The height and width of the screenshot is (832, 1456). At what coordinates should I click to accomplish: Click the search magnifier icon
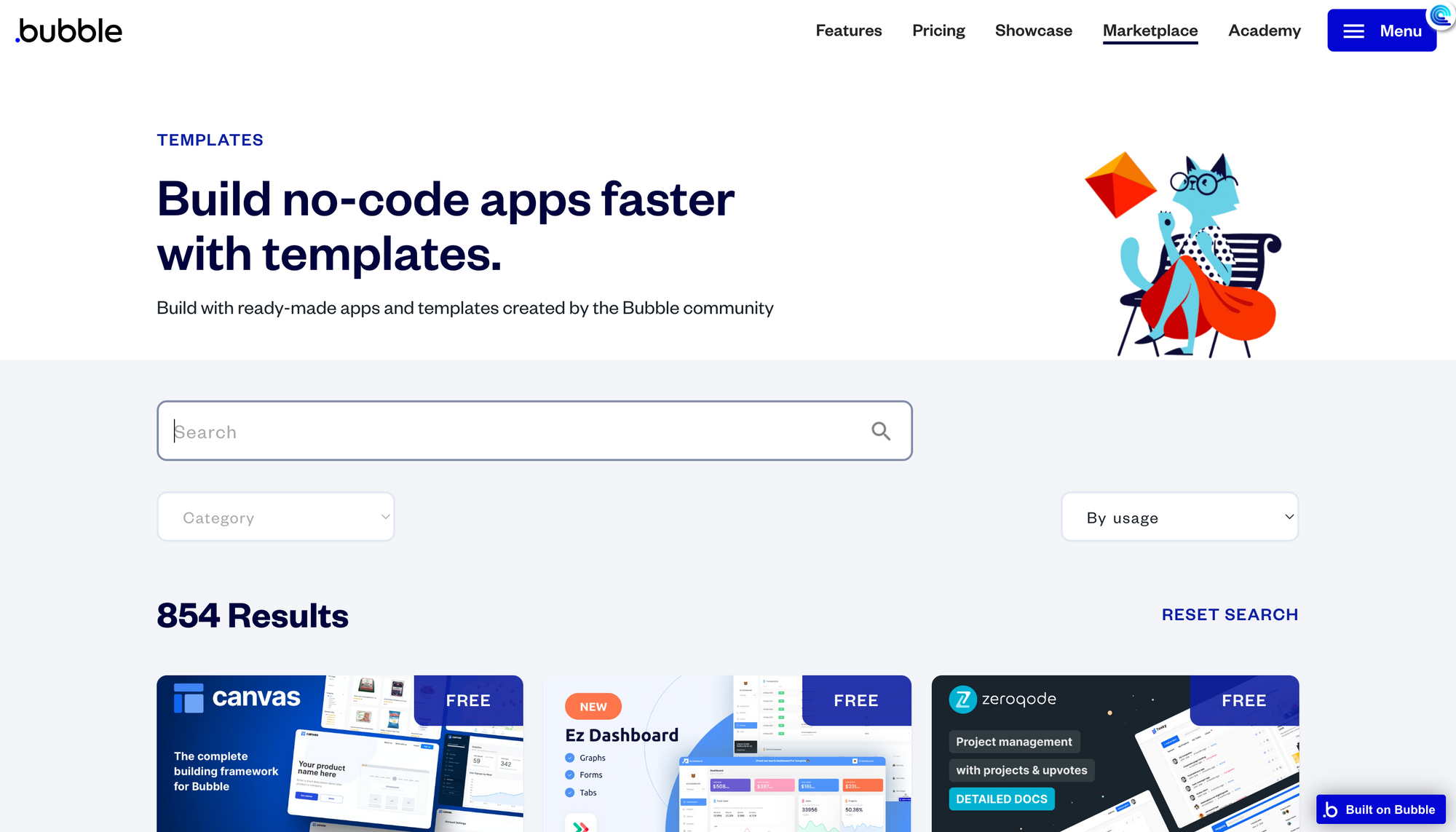pyautogui.click(x=881, y=431)
